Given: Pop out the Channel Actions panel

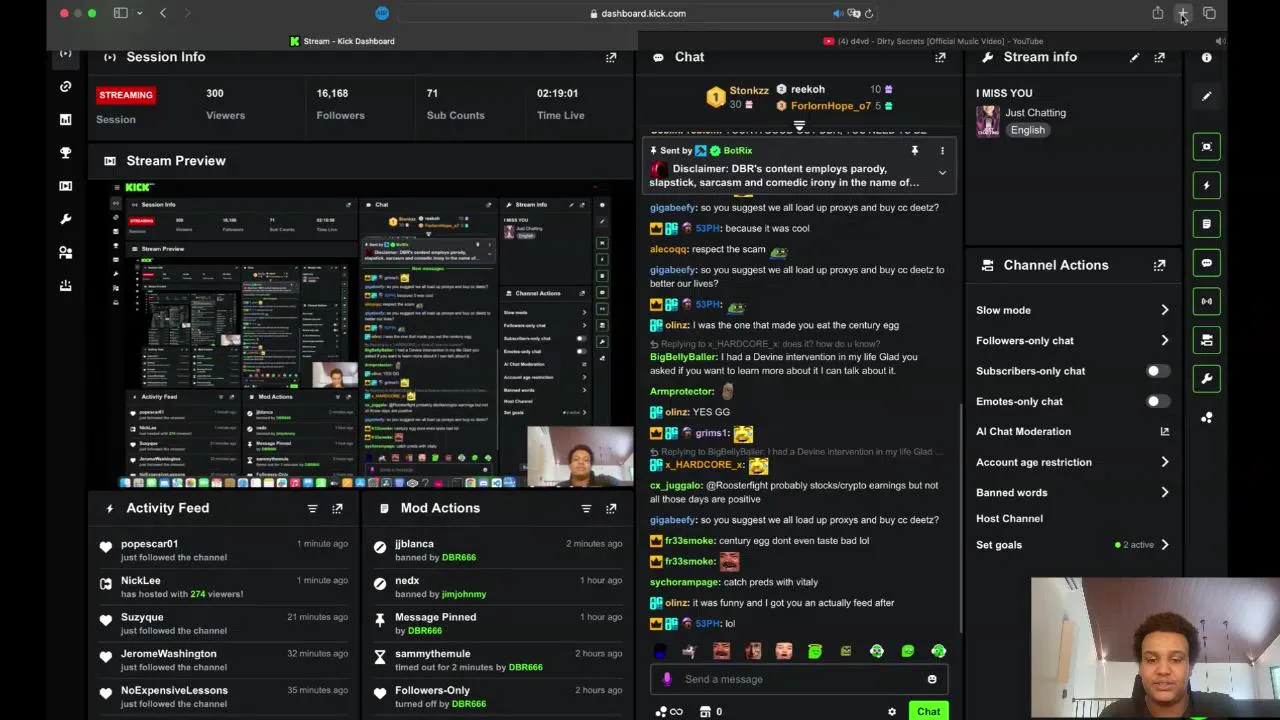Looking at the screenshot, I should tap(1159, 265).
